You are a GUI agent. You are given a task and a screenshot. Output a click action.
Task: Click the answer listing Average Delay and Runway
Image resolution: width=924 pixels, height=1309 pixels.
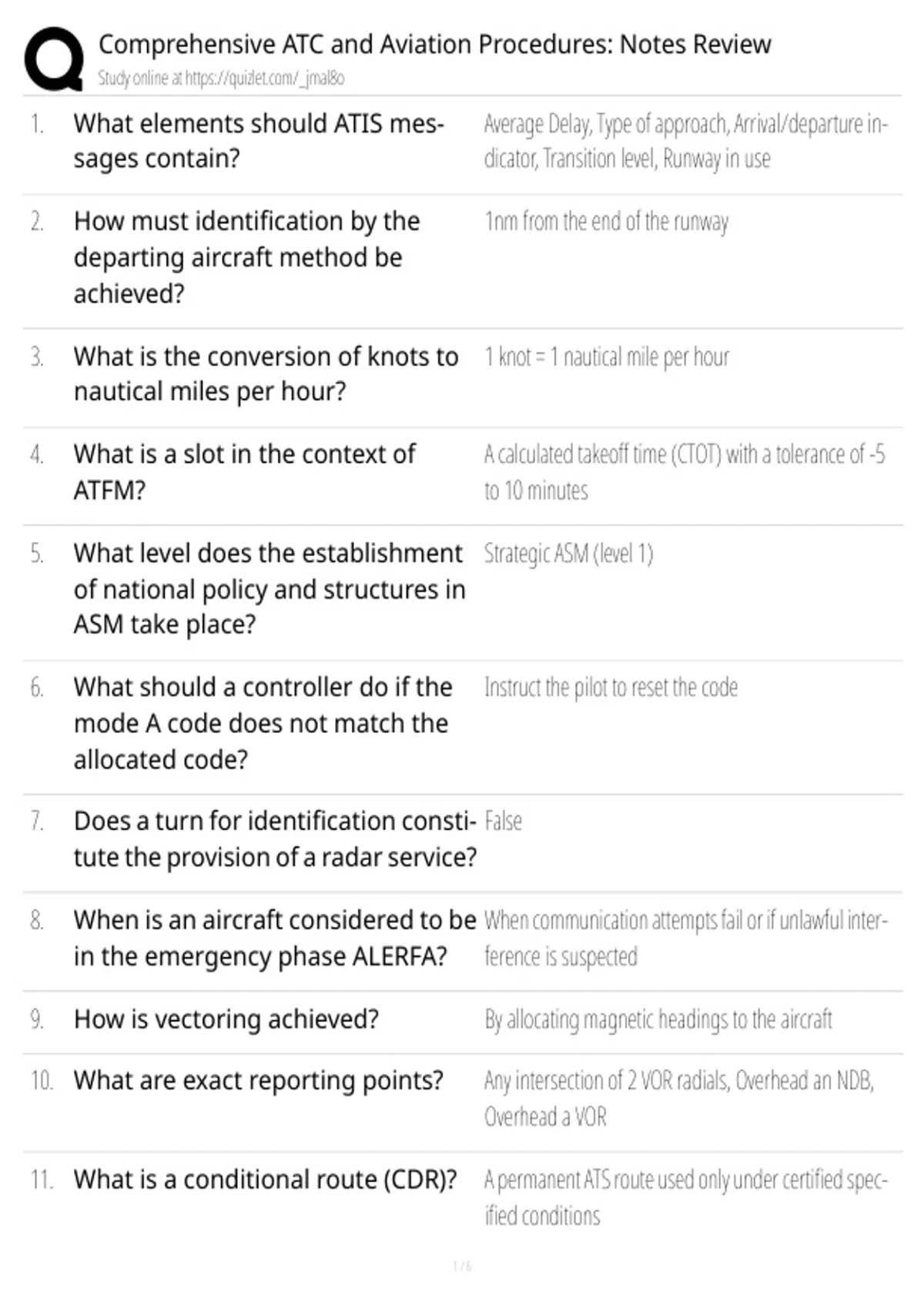click(x=685, y=141)
